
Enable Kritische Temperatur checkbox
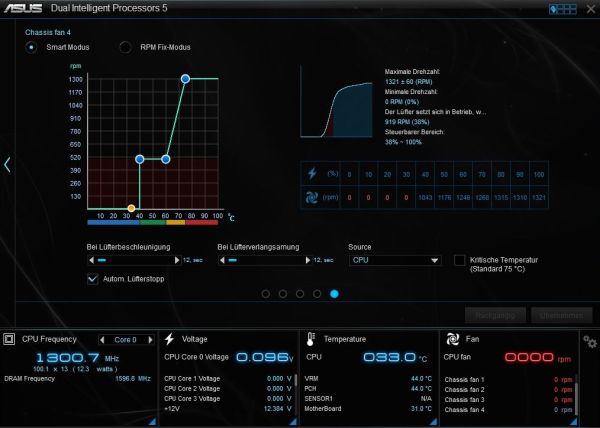click(x=459, y=260)
